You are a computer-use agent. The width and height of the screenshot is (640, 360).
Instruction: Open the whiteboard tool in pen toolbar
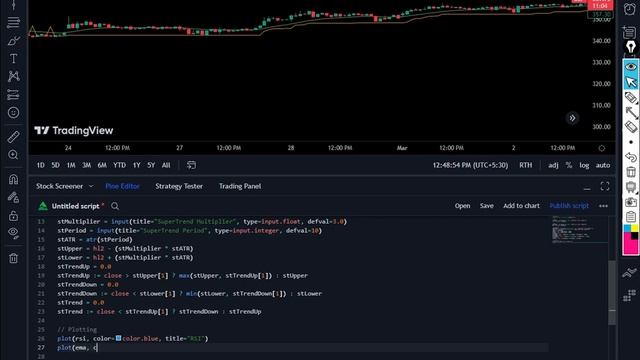631,187
